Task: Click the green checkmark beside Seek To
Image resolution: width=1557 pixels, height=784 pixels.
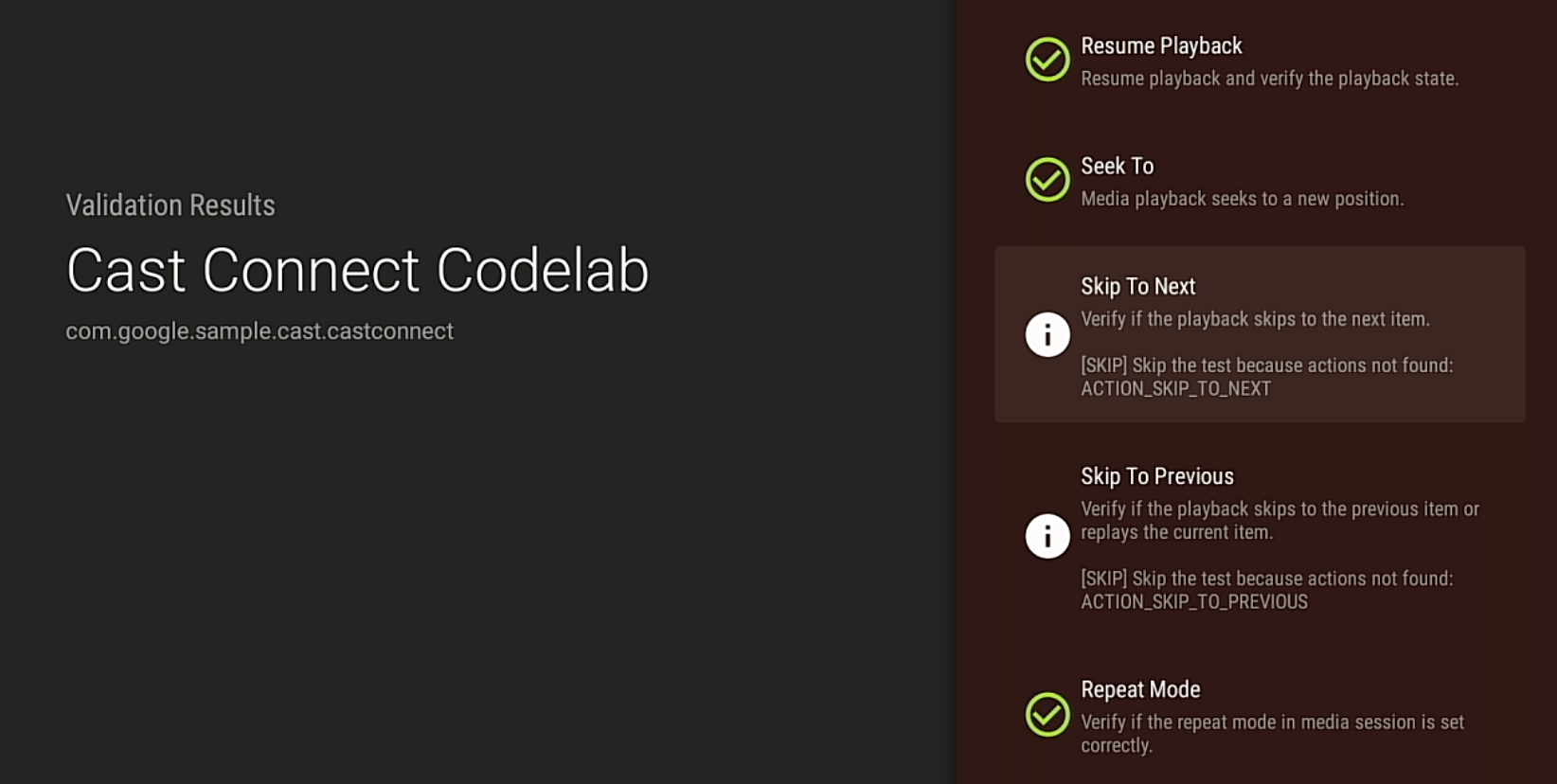Action: (1047, 180)
